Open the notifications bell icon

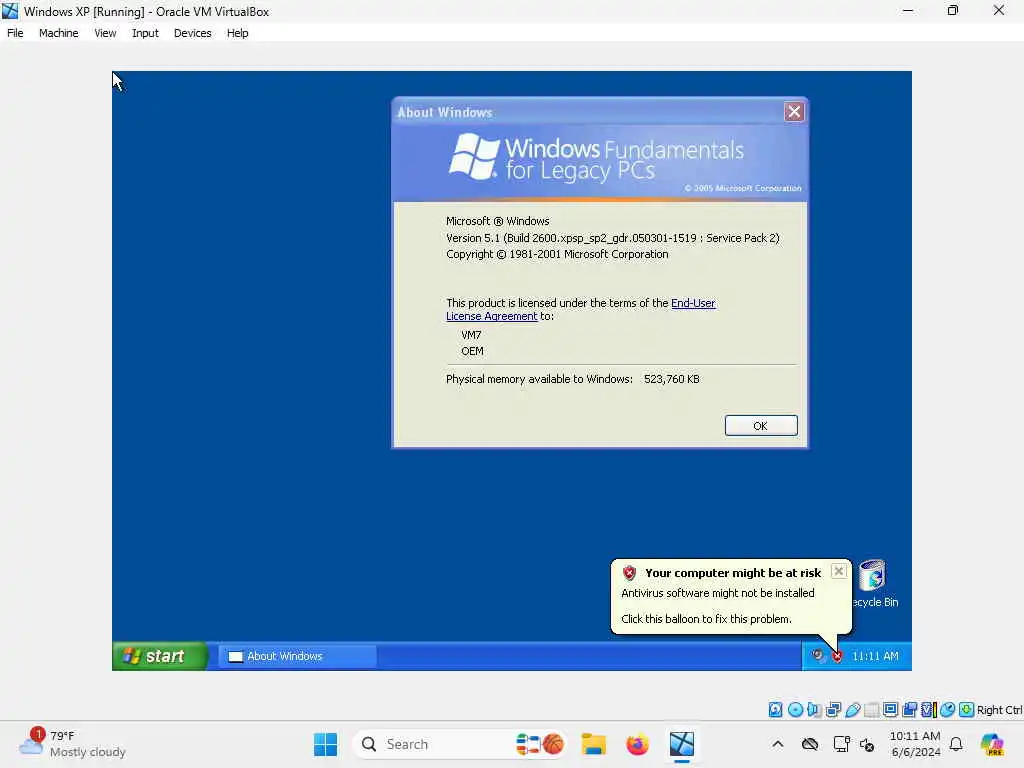(x=956, y=744)
